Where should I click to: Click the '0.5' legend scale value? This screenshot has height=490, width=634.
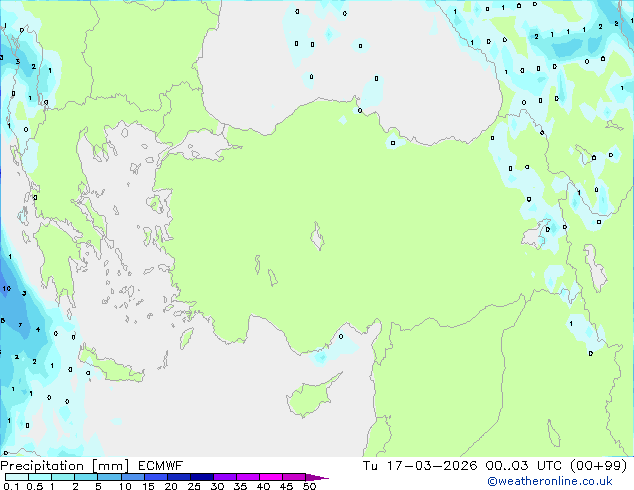[x=35, y=486]
